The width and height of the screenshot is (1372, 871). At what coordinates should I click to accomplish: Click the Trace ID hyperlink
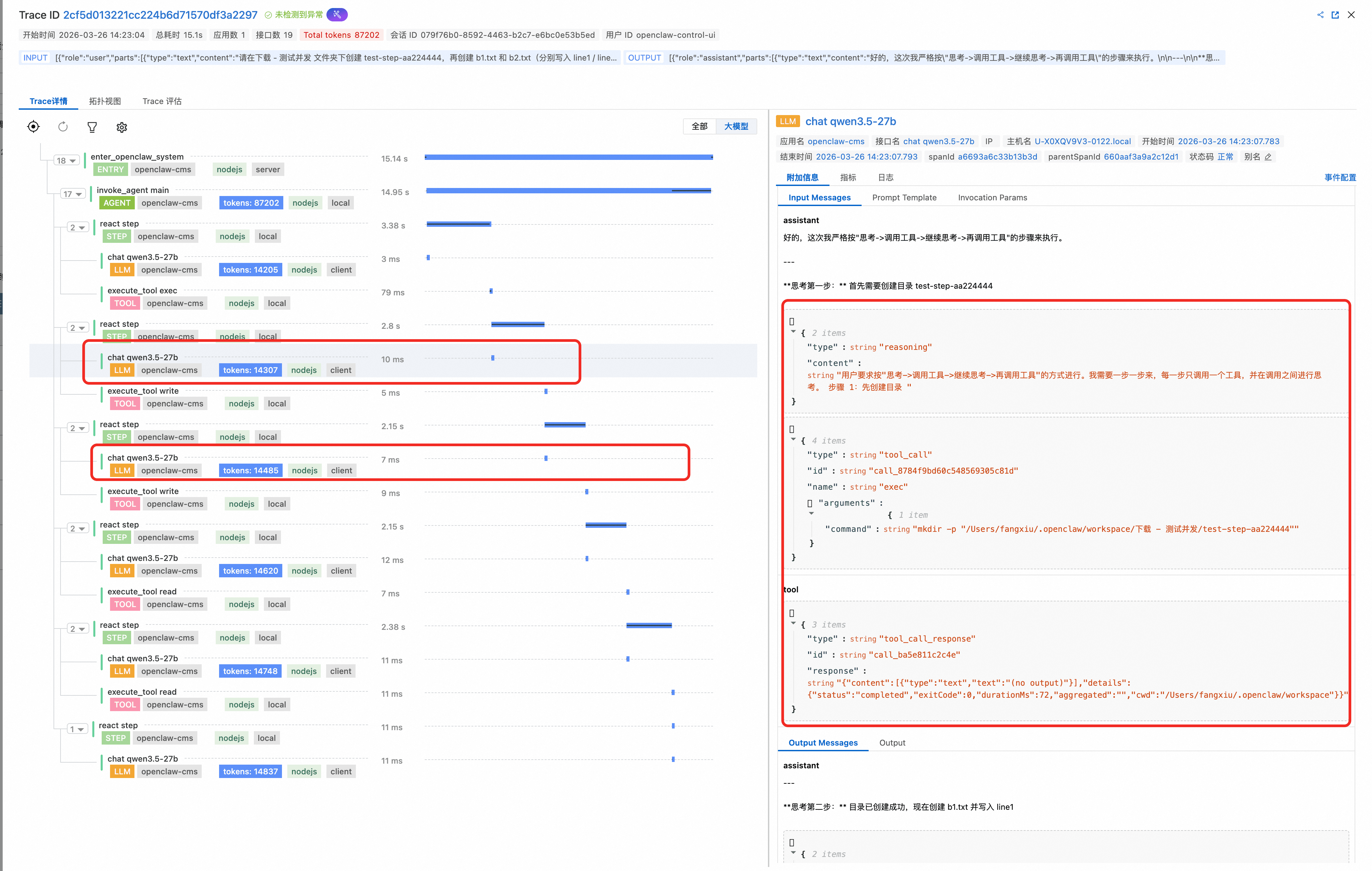(160, 15)
